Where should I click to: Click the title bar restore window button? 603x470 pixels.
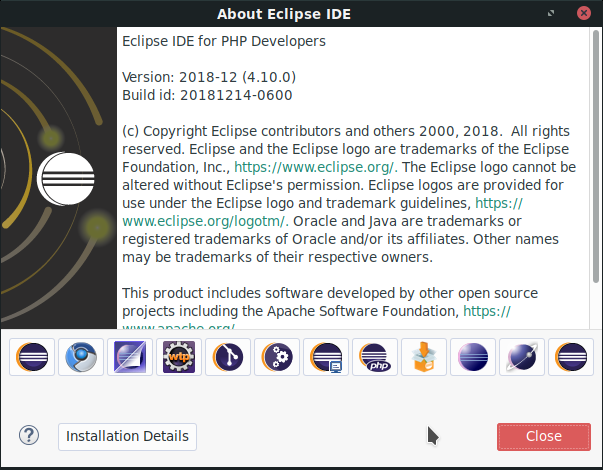tap(551, 13)
